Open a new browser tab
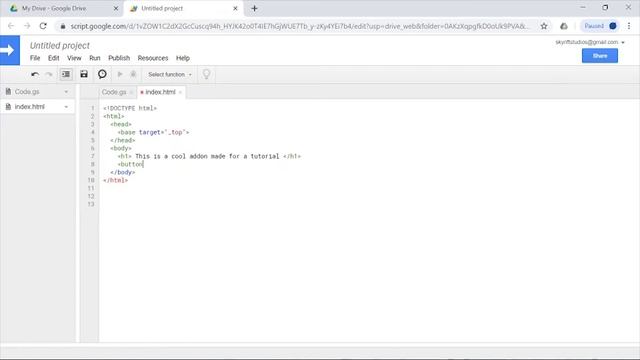640x360 pixels. [x=254, y=8]
